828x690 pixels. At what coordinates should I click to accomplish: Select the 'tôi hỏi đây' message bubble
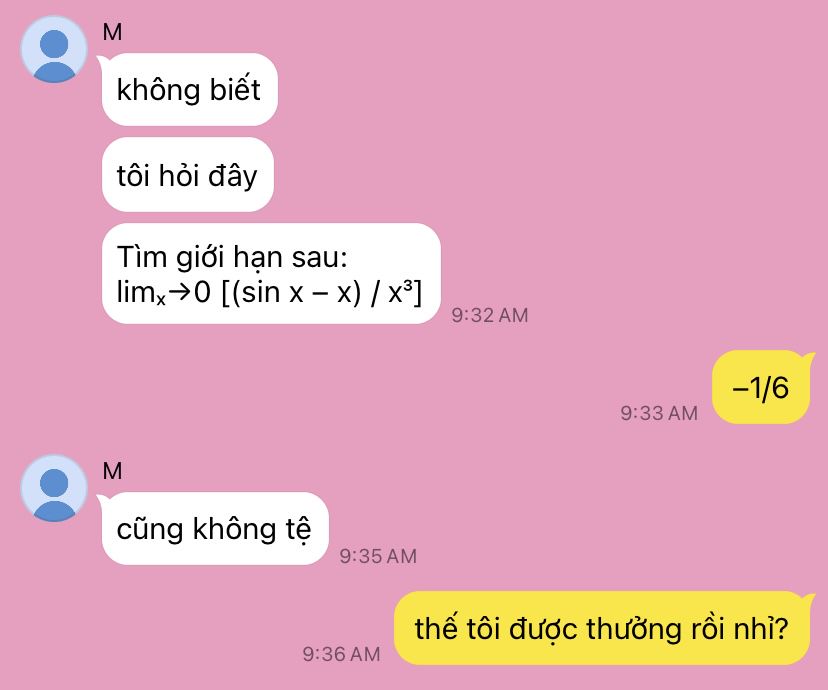(x=187, y=175)
